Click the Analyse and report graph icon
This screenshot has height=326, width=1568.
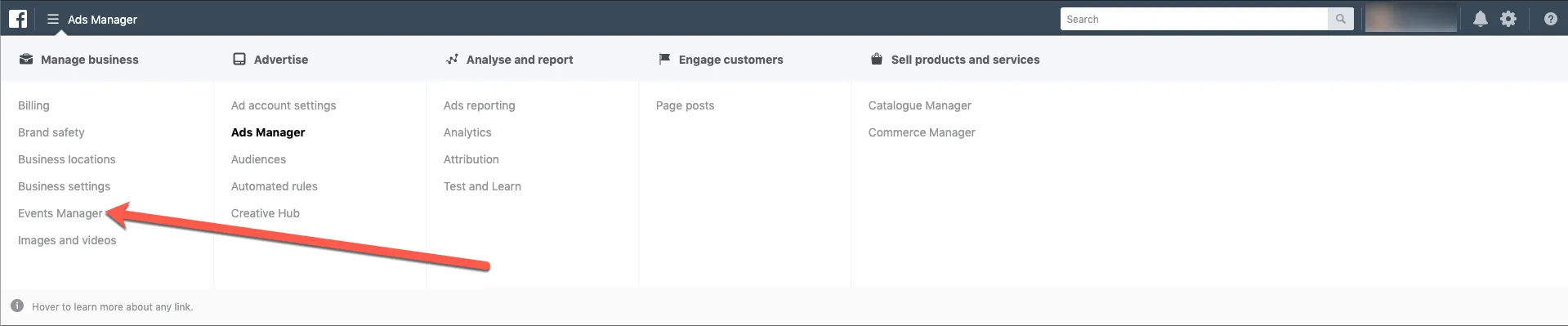point(452,59)
